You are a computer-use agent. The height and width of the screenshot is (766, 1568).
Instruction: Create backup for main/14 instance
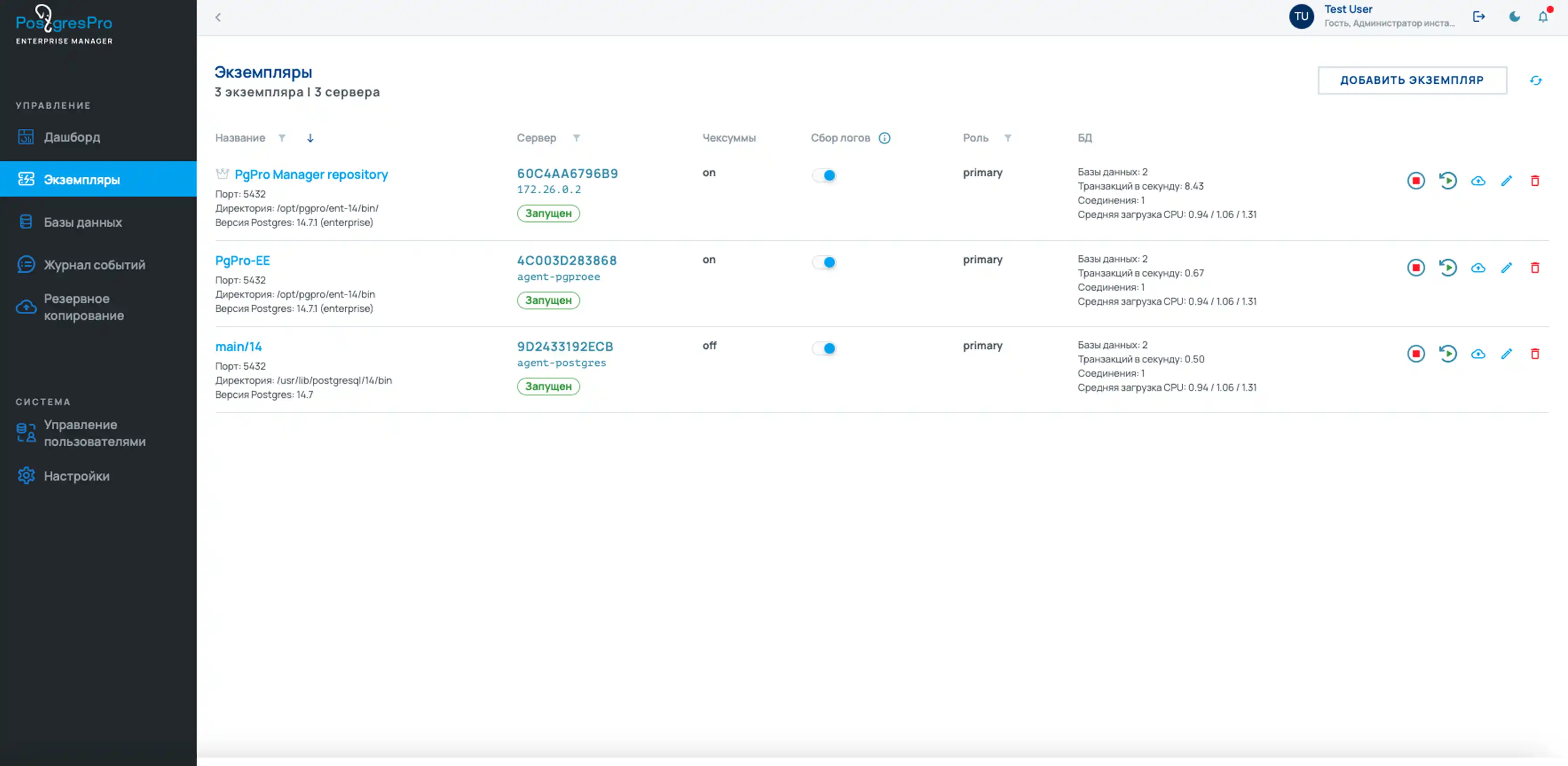click(1478, 354)
